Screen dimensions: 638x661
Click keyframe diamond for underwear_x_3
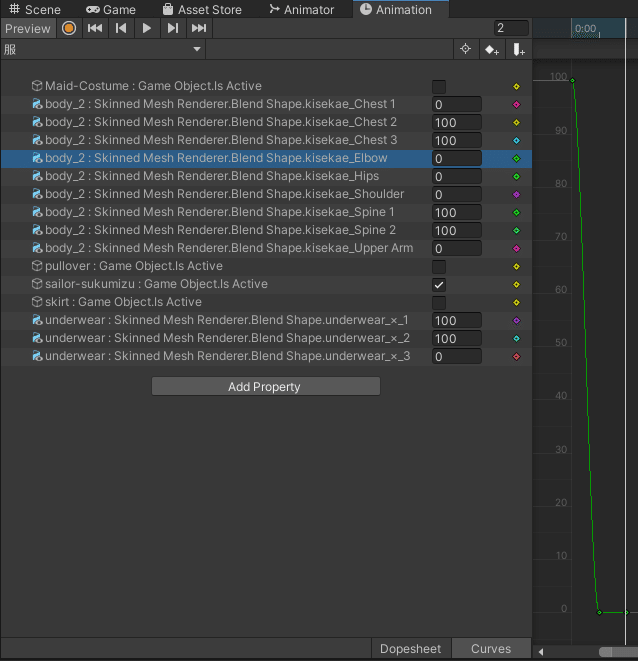[x=516, y=357]
